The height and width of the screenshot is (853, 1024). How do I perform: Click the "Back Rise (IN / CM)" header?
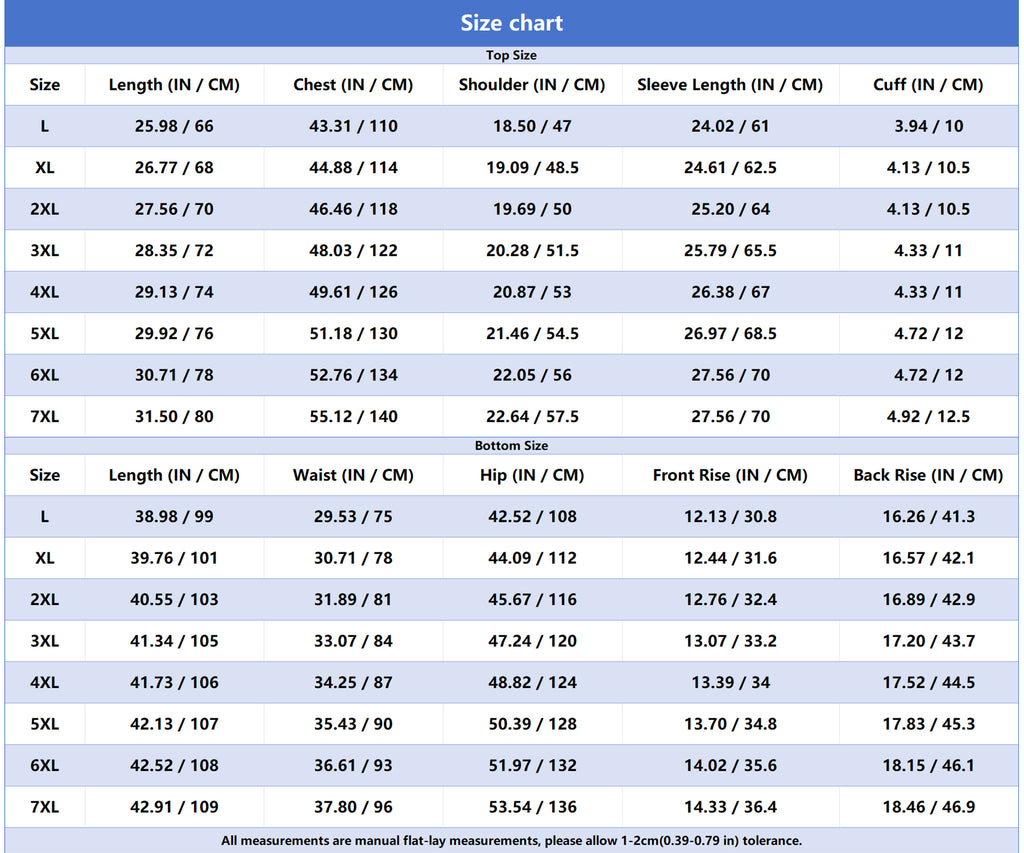point(928,475)
